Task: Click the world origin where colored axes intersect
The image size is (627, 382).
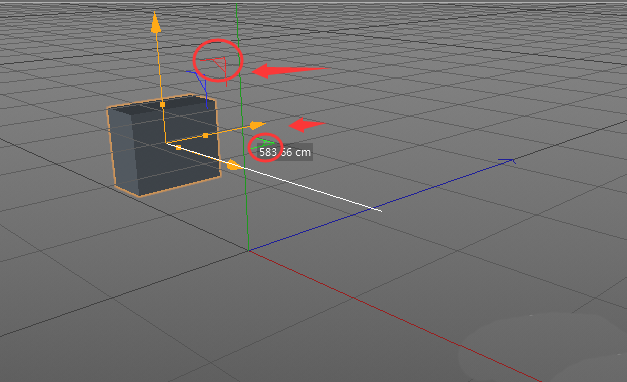Action: (248, 251)
